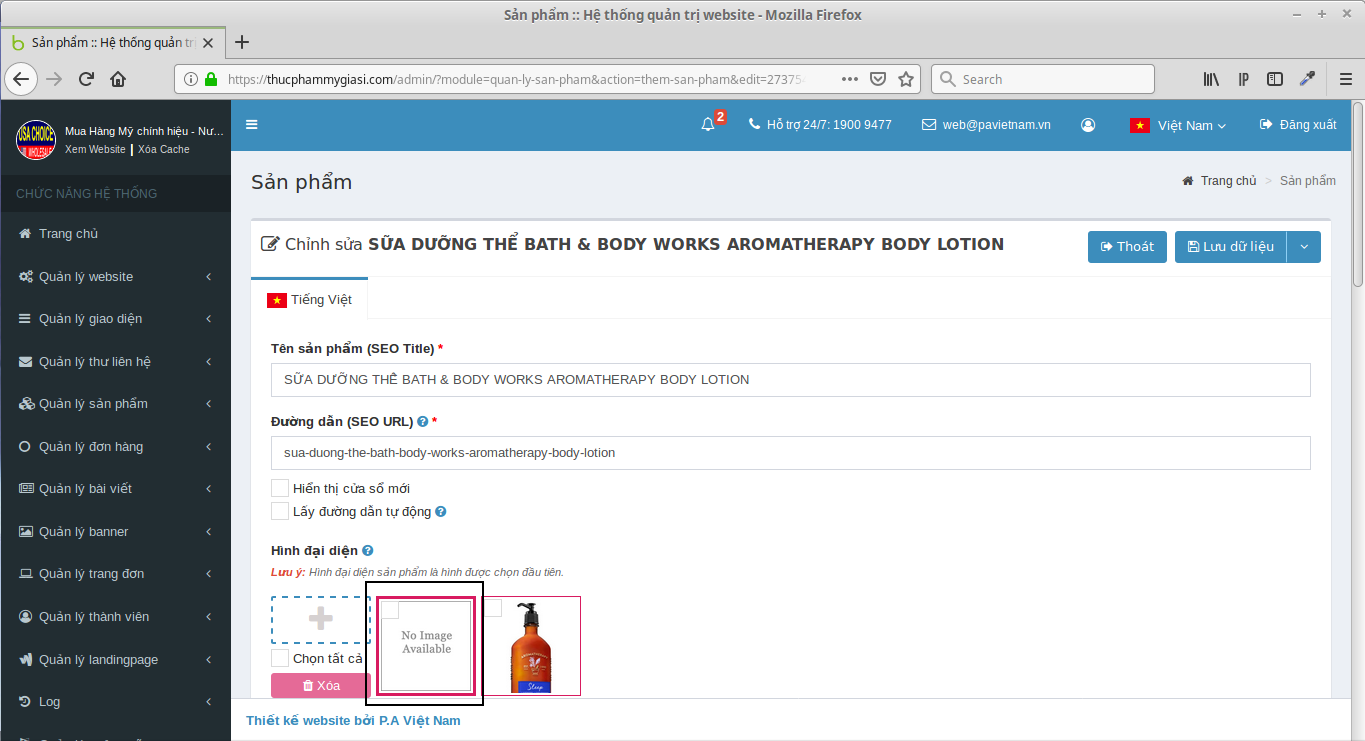Viewport: 1365px width, 741px height.
Task: Check the Chọn tất cả checkbox
Action: click(280, 658)
